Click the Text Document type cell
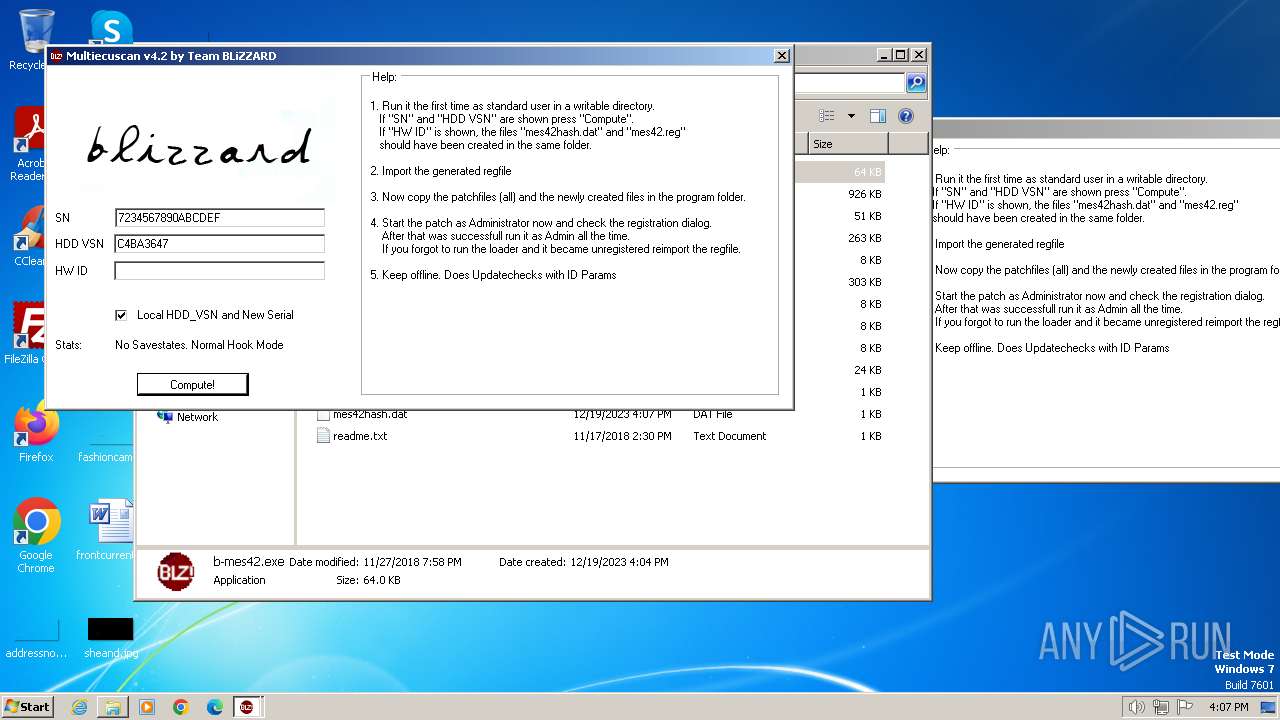This screenshot has width=1280, height=720. click(x=729, y=436)
